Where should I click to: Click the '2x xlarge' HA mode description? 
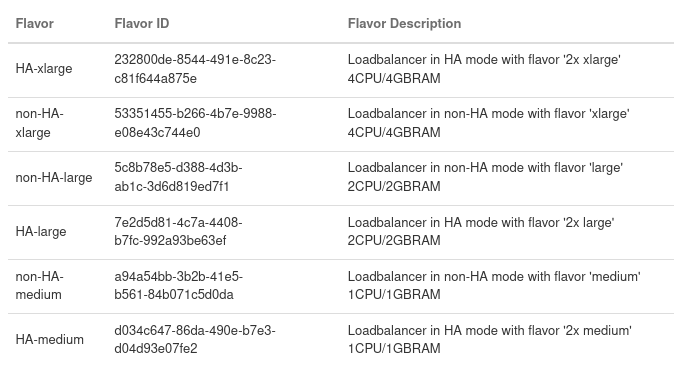pyautogui.click(x=484, y=69)
